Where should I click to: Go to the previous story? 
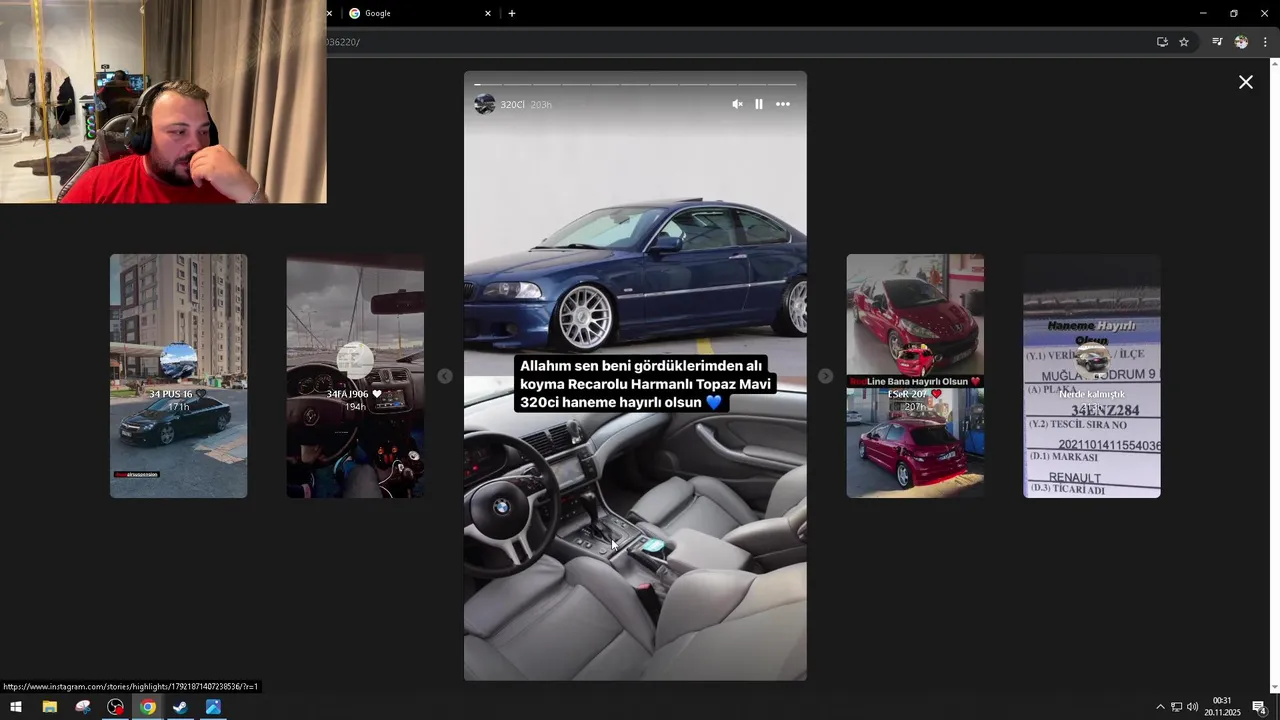tap(445, 376)
